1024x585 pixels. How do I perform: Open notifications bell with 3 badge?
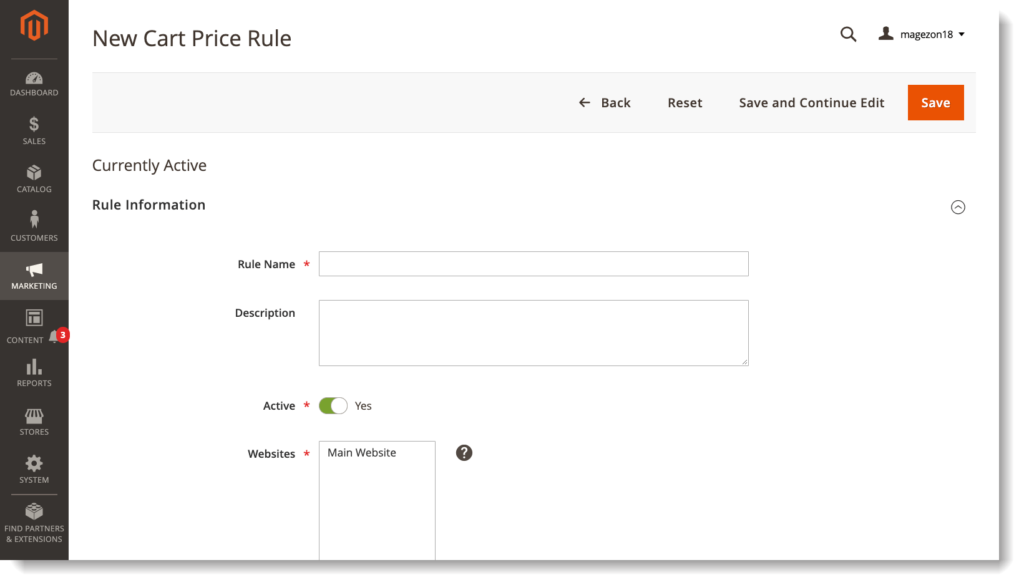point(55,337)
